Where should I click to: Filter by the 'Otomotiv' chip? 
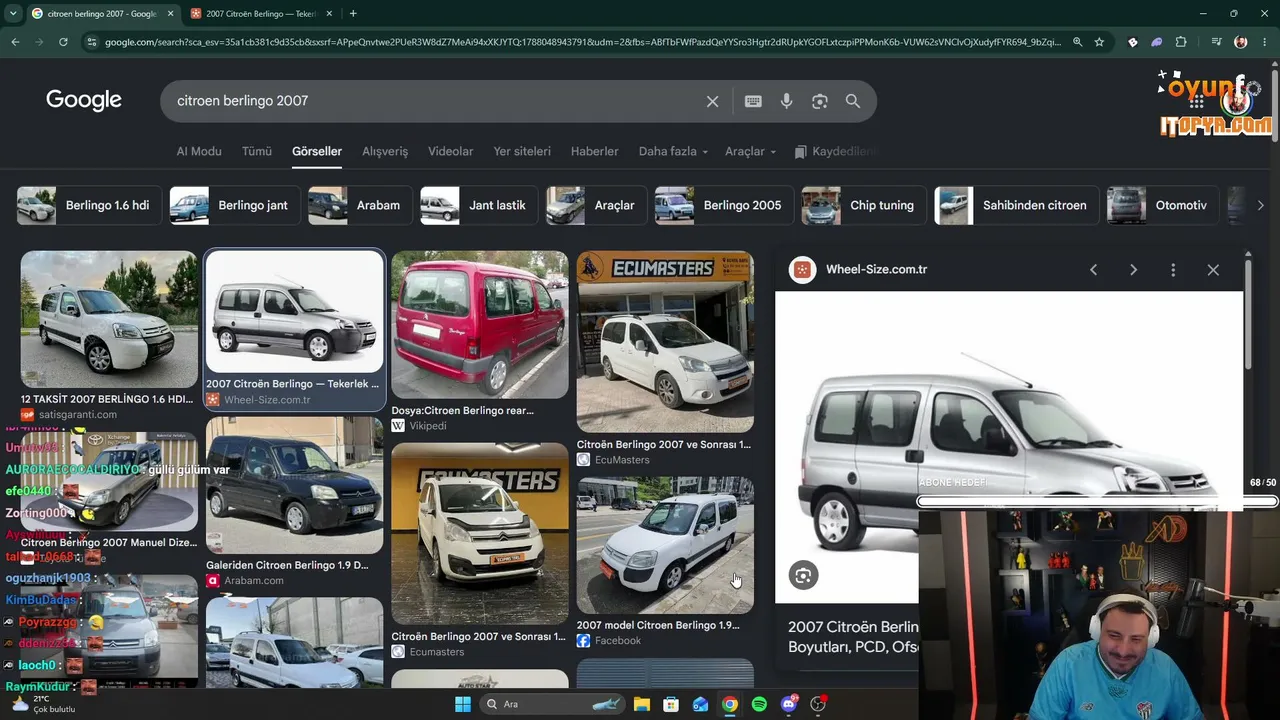[x=1162, y=205]
